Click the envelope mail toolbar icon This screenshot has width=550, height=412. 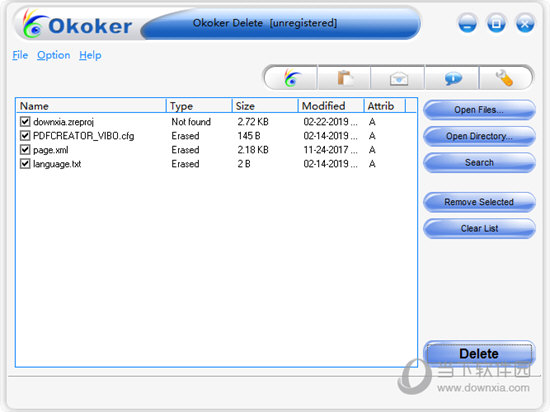point(399,79)
